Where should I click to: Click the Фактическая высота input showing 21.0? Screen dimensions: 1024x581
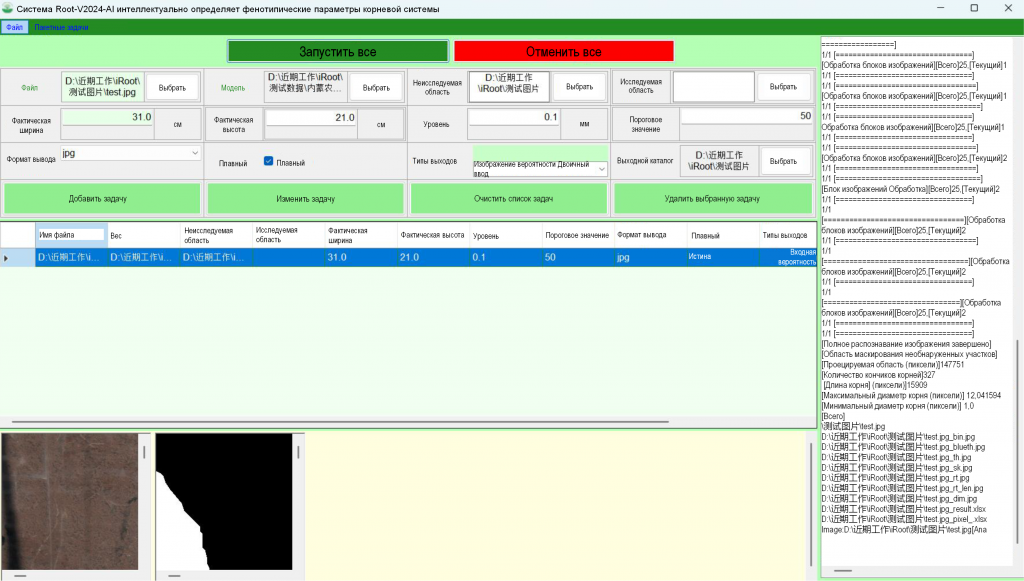coord(311,118)
